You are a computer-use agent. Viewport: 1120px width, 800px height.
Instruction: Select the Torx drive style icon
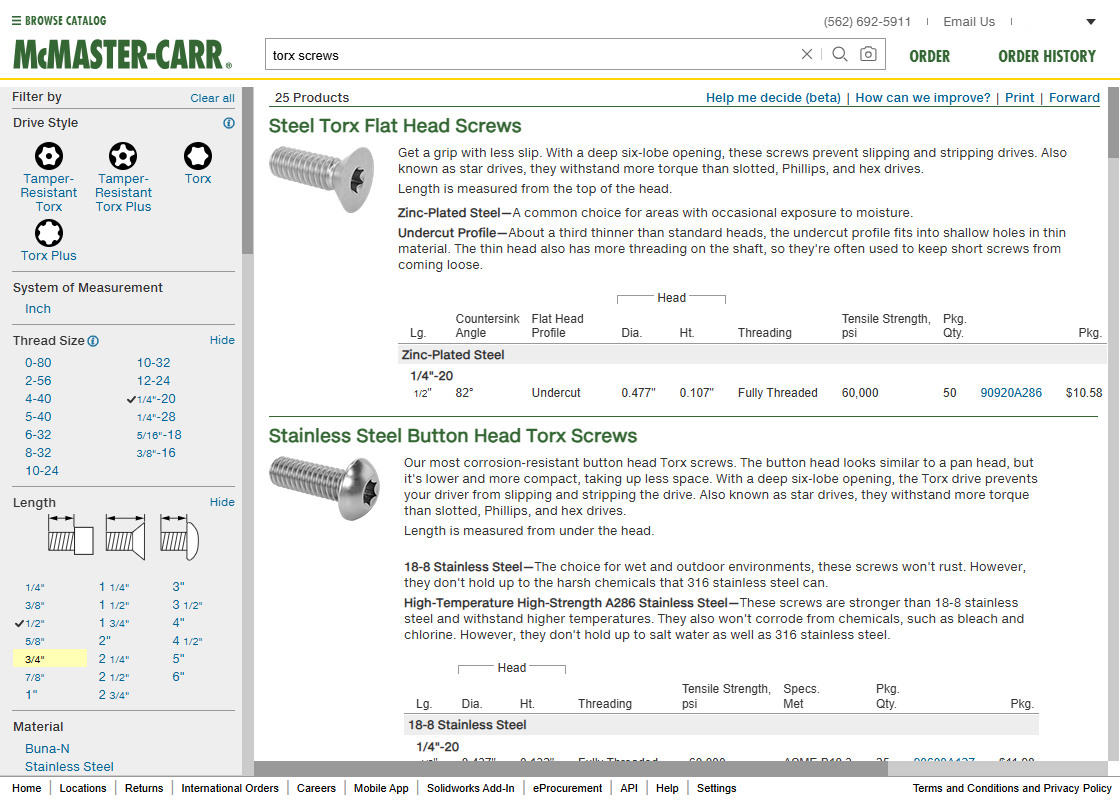(198, 156)
